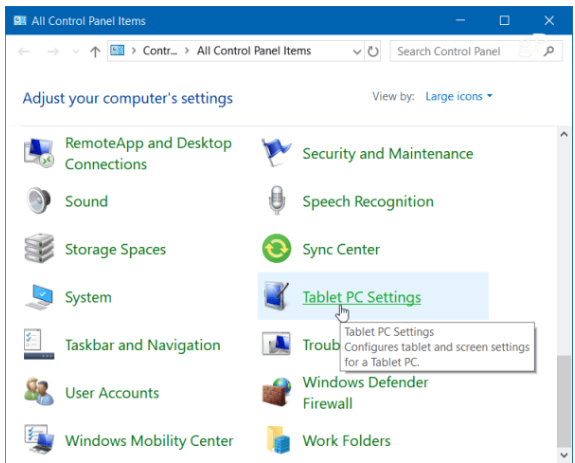The height and width of the screenshot is (463, 575).
Task: Open the Sync Center green icon
Action: click(276, 249)
